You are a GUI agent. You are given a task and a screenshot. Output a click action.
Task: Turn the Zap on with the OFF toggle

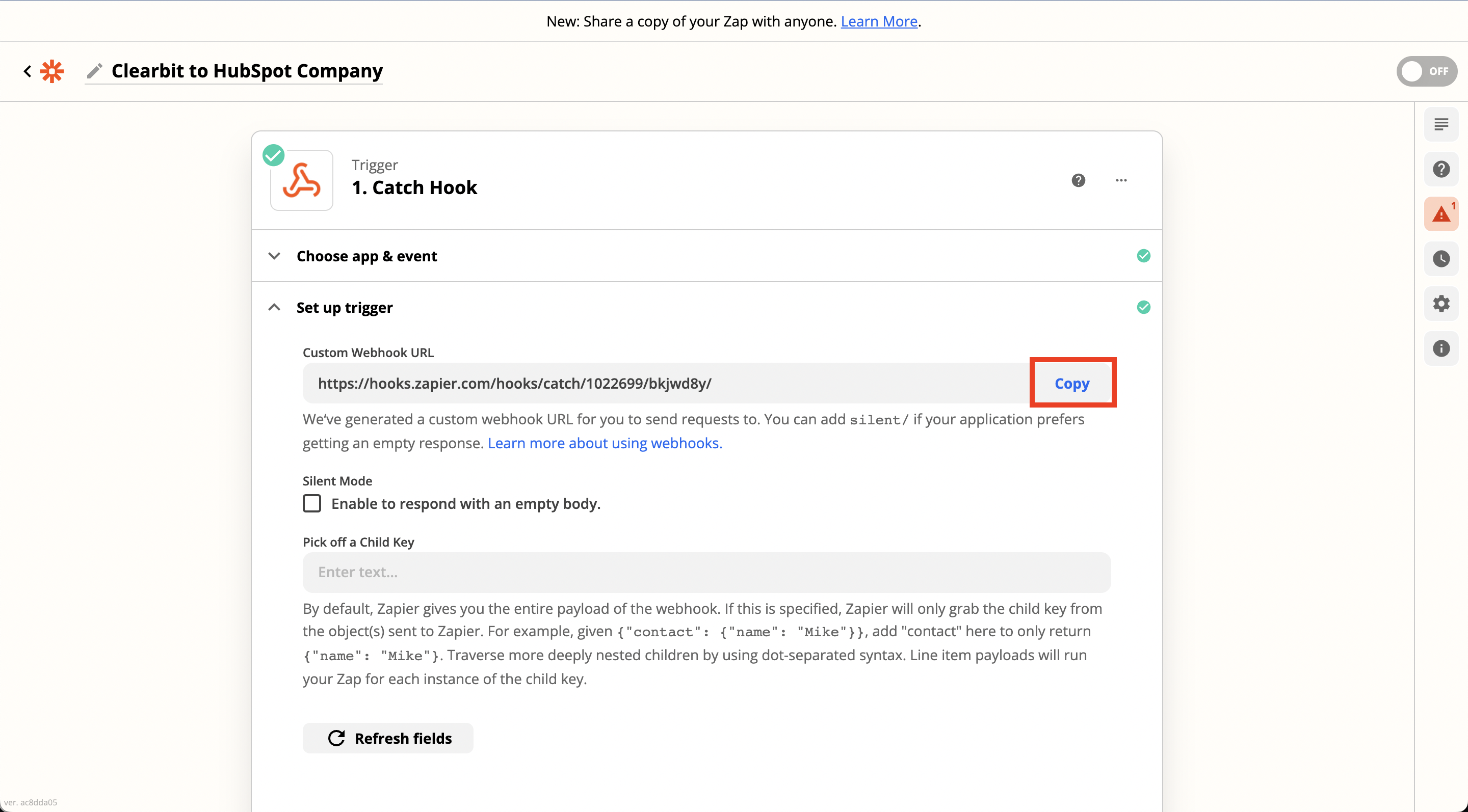[1426, 71]
